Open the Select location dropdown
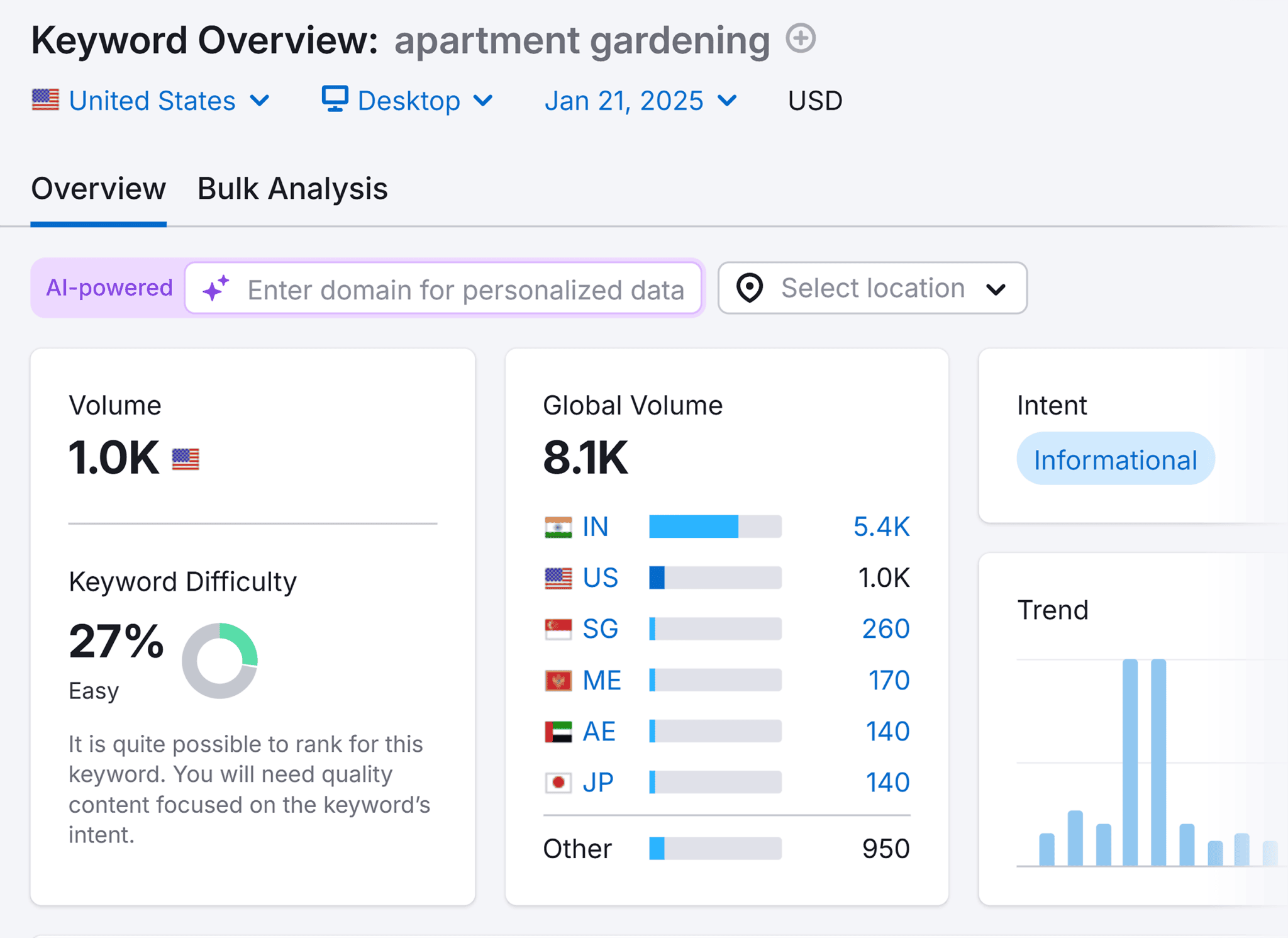Screen dimensions: 1288x938 pos(872,288)
